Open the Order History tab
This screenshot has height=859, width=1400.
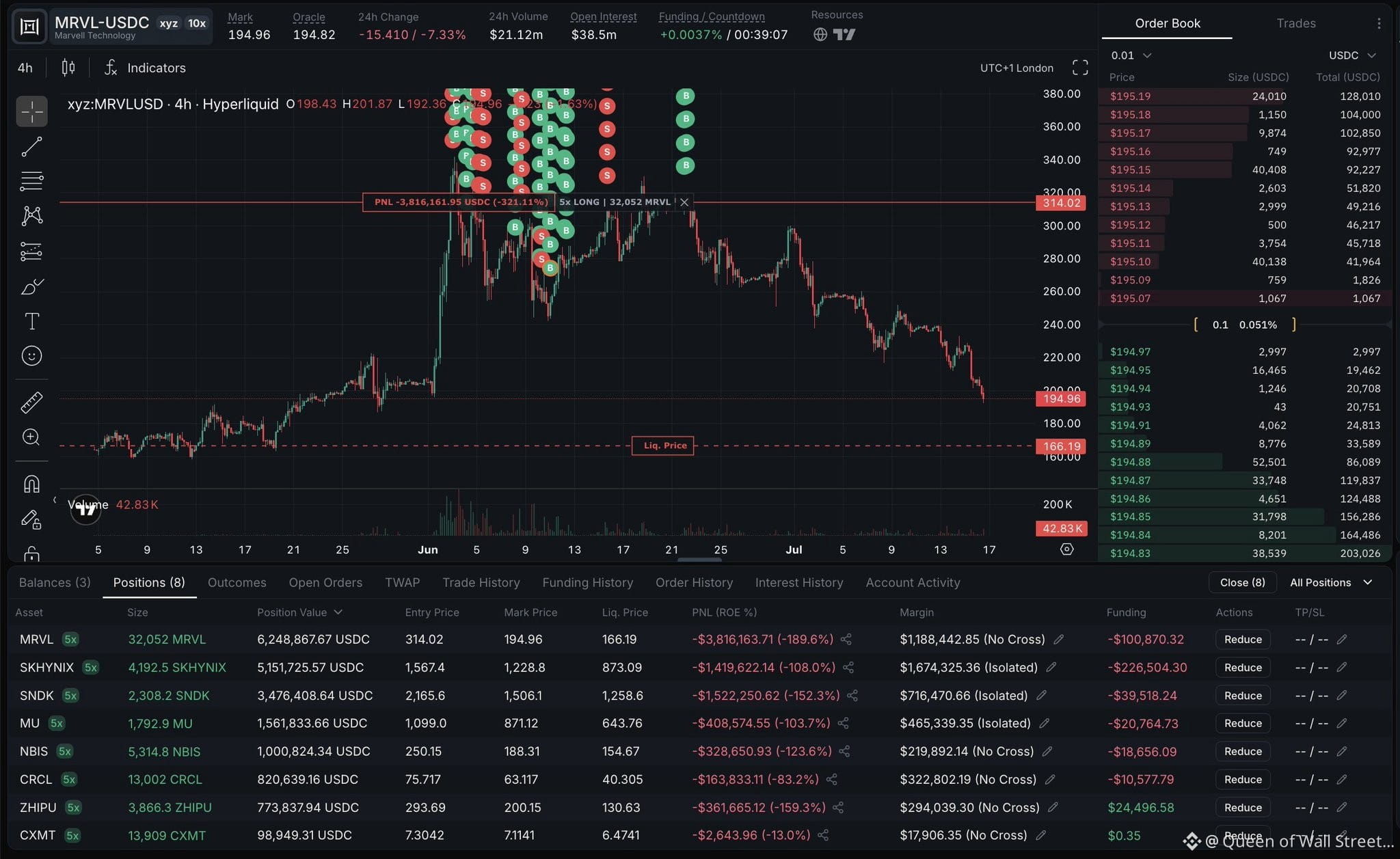tap(694, 582)
